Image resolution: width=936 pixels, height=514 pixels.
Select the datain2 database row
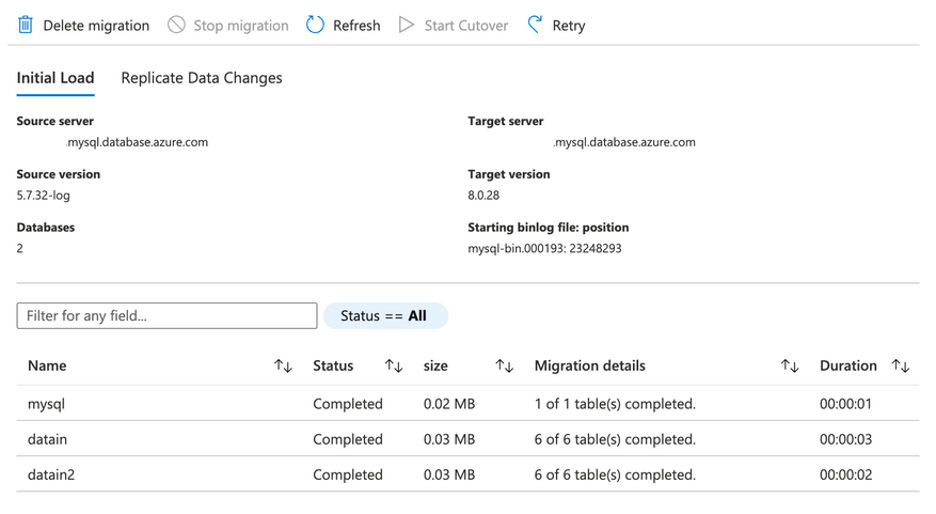click(x=51, y=474)
